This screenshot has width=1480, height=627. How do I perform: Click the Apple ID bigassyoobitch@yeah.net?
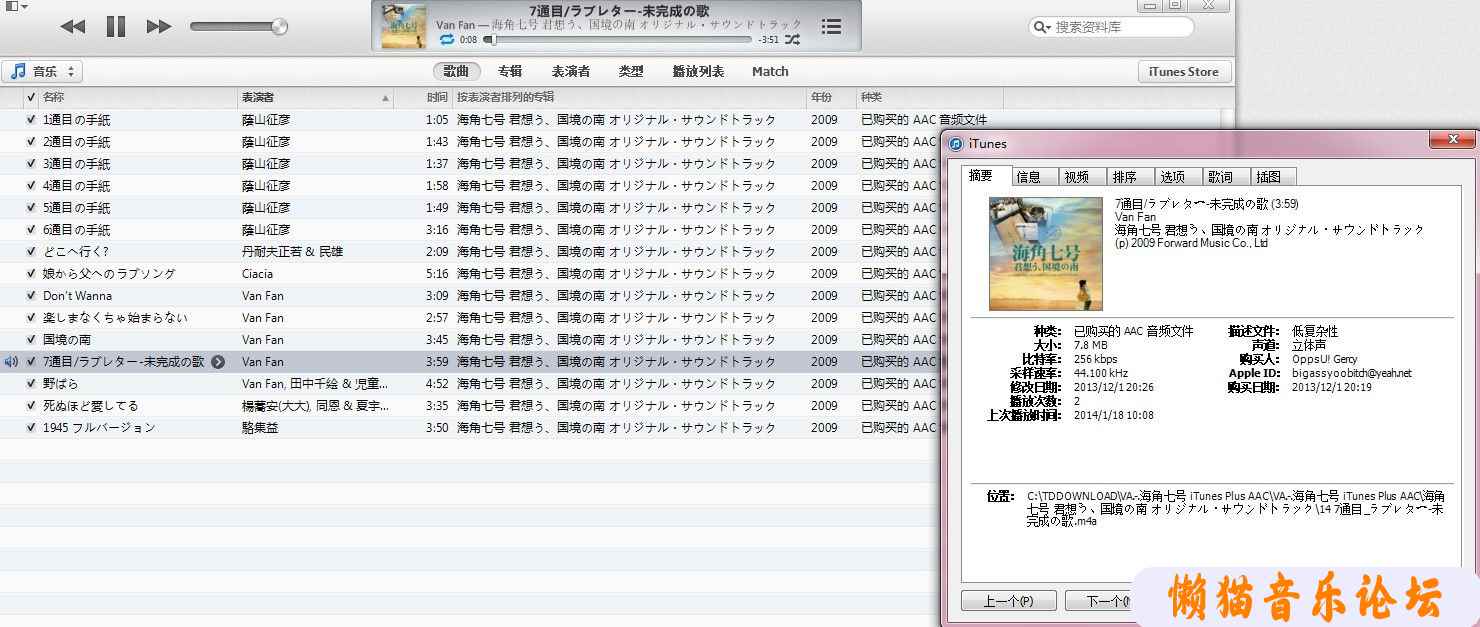(1352, 373)
